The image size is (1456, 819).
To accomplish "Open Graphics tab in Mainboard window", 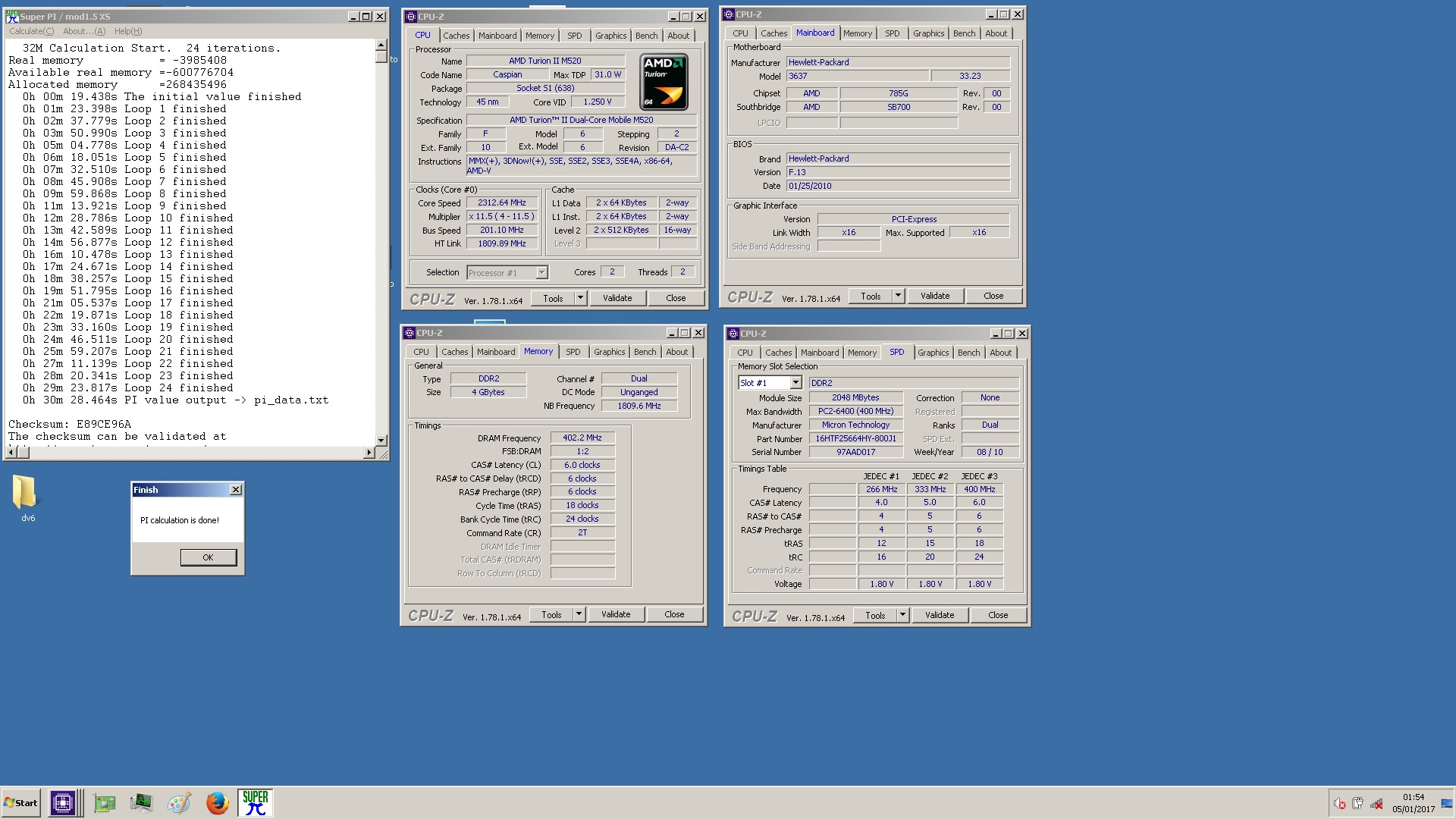I will (x=928, y=33).
